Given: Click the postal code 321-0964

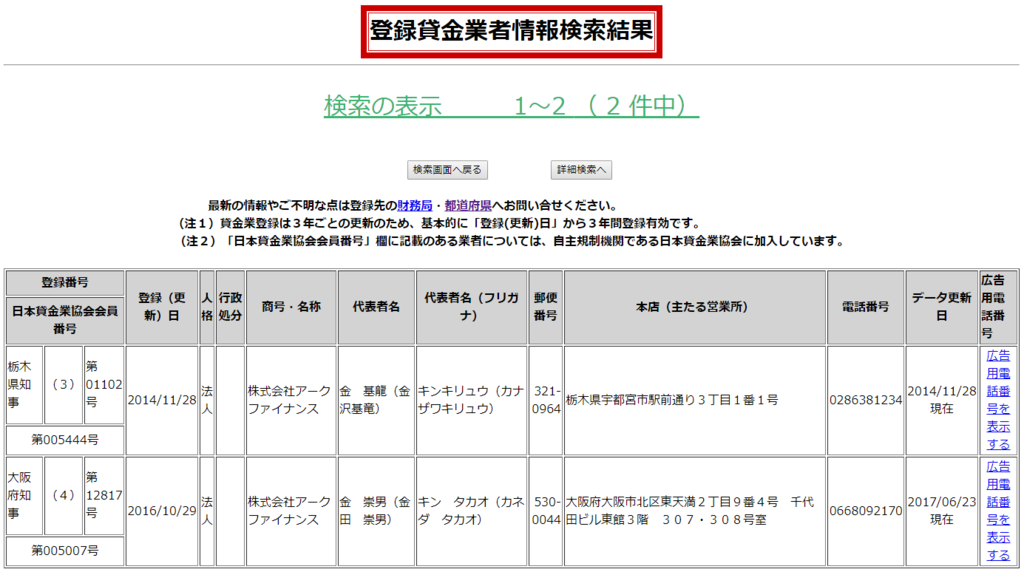Looking at the screenshot, I should (x=545, y=400).
